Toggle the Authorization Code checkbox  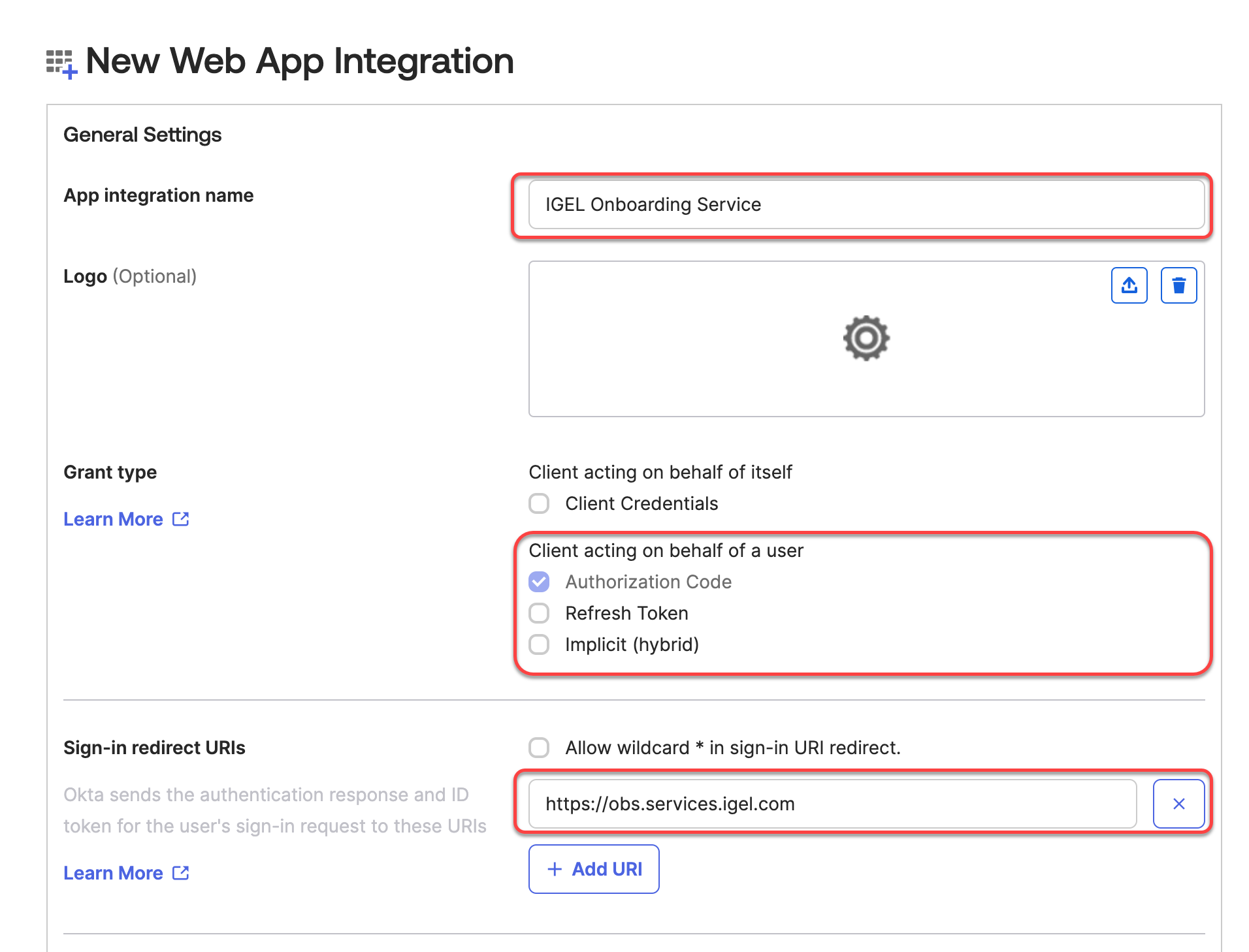point(539,582)
